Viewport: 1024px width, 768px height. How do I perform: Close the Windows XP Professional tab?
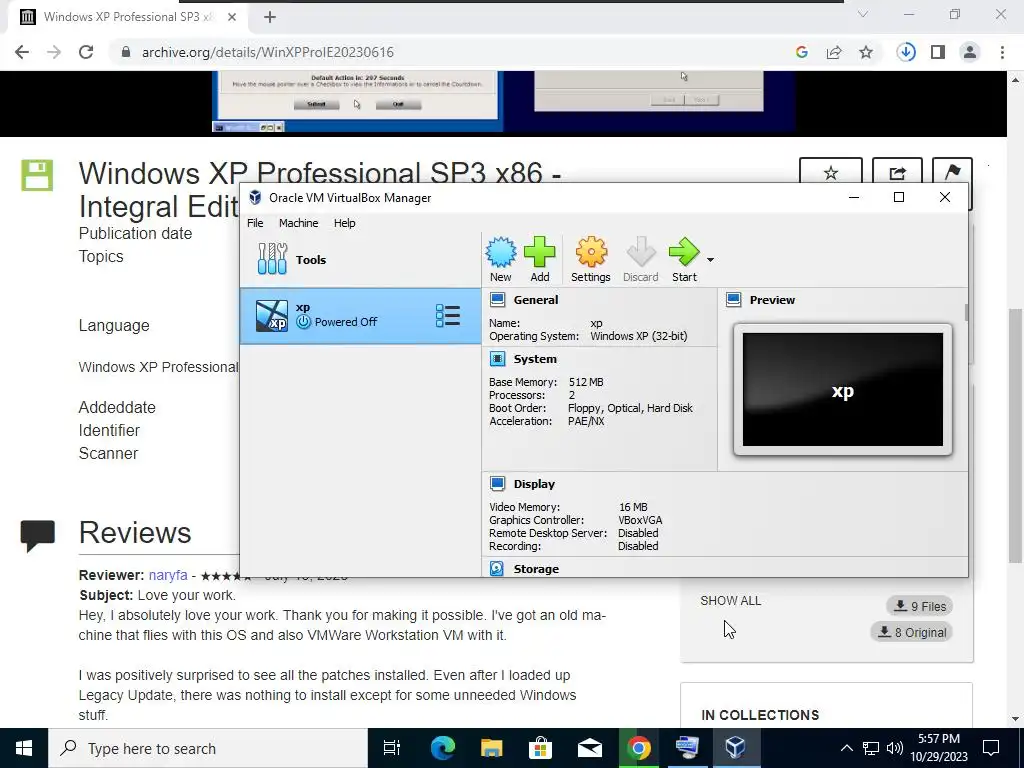point(232,18)
